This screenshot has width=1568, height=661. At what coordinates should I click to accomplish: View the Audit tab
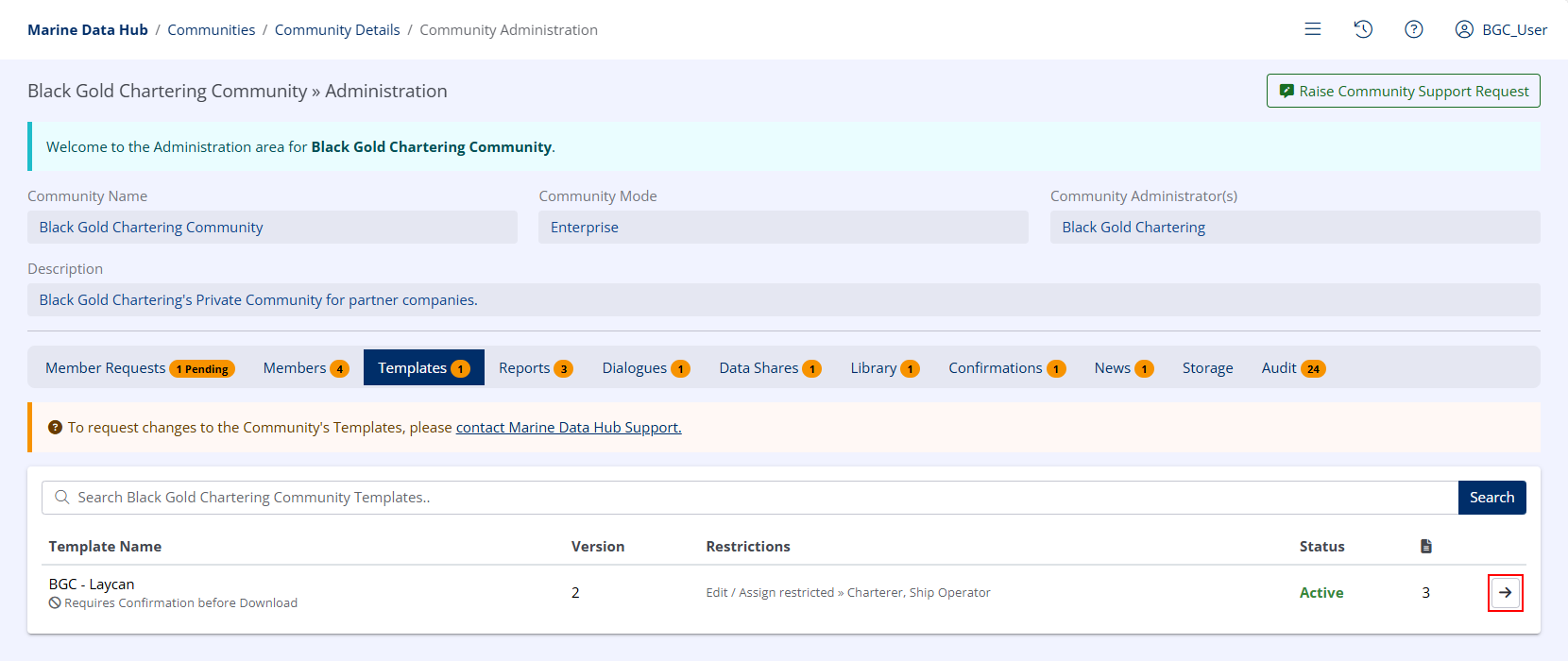tap(1292, 368)
